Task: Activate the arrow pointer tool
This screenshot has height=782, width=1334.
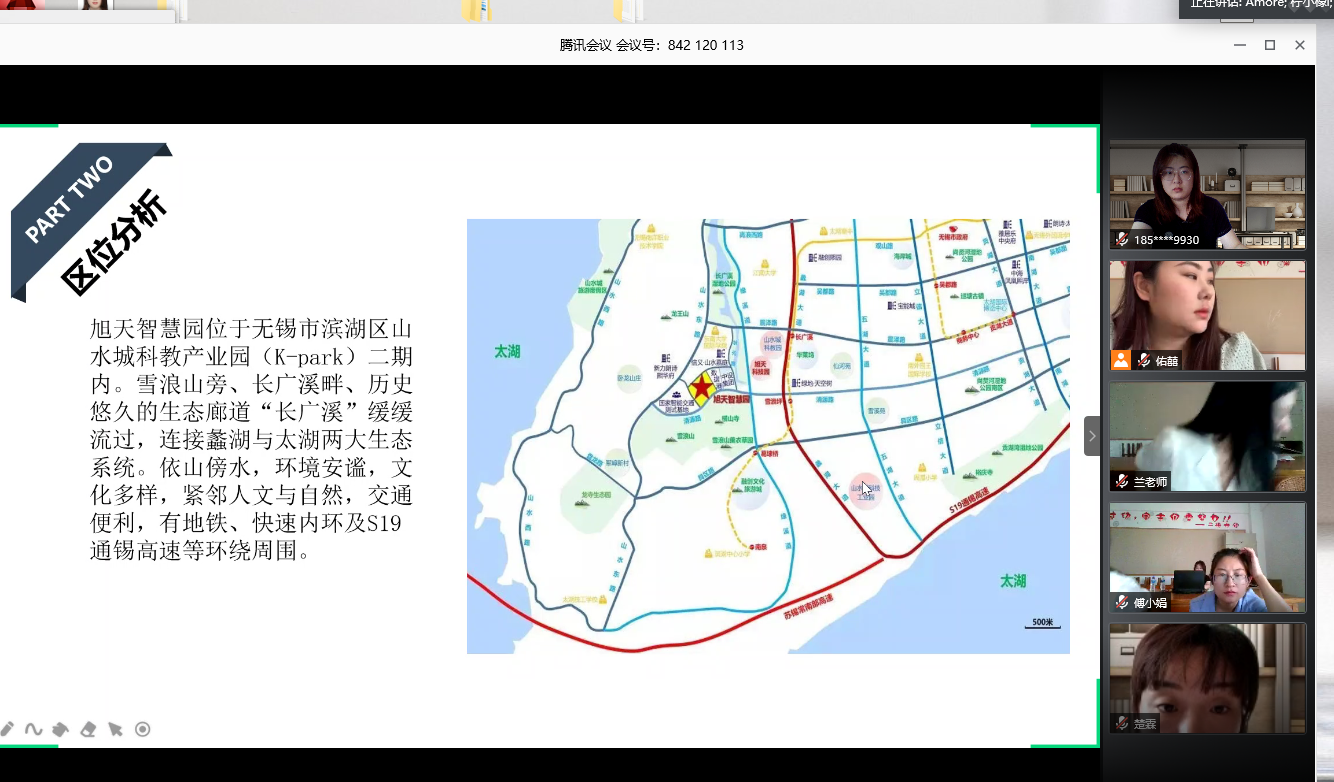Action: [x=115, y=729]
